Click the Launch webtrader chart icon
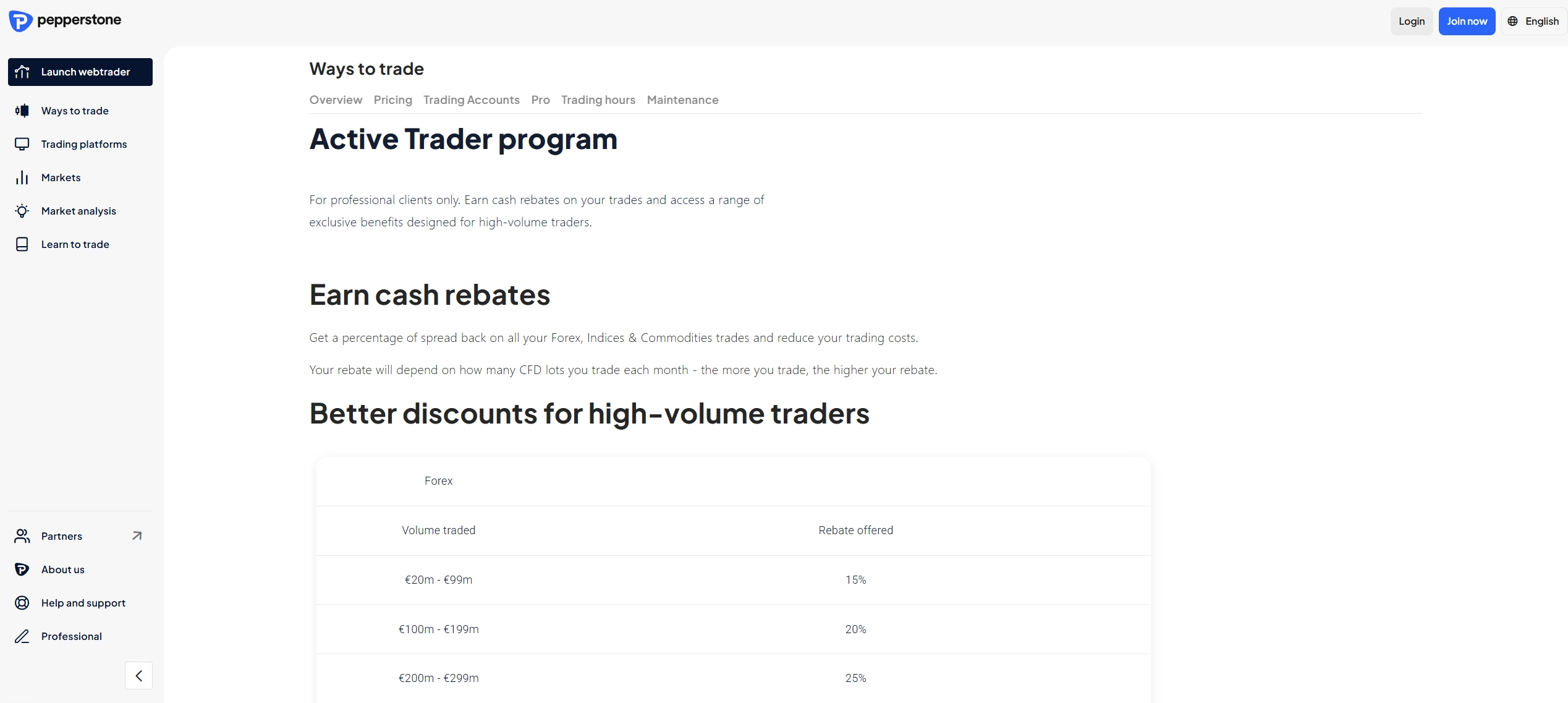 (x=22, y=72)
